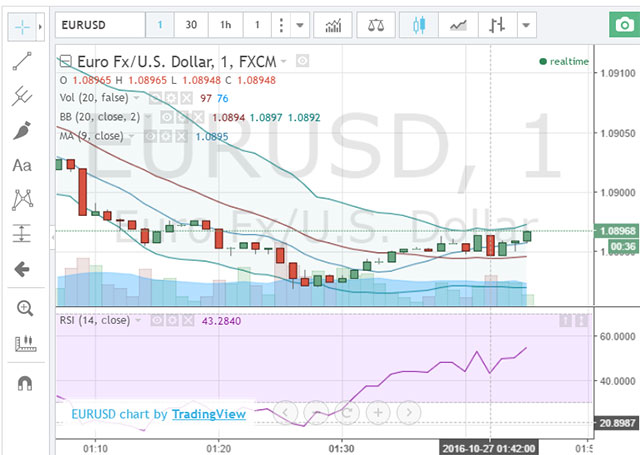Open BB (20, close, 2) indicator dropdown

pos(148,117)
